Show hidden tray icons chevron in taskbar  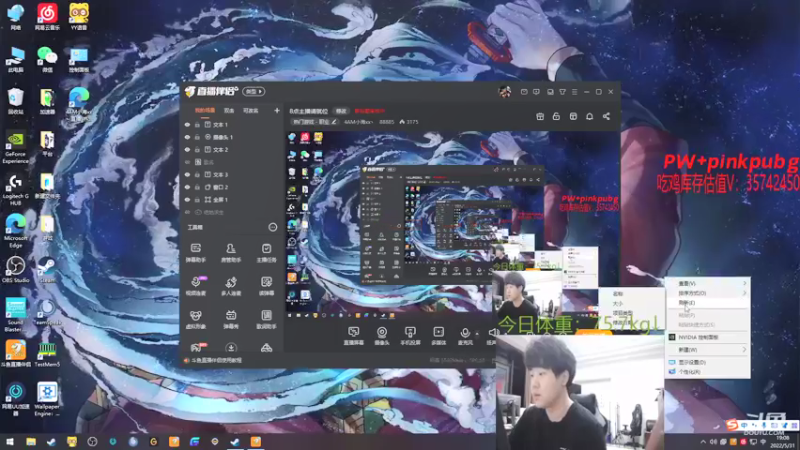click(x=703, y=442)
